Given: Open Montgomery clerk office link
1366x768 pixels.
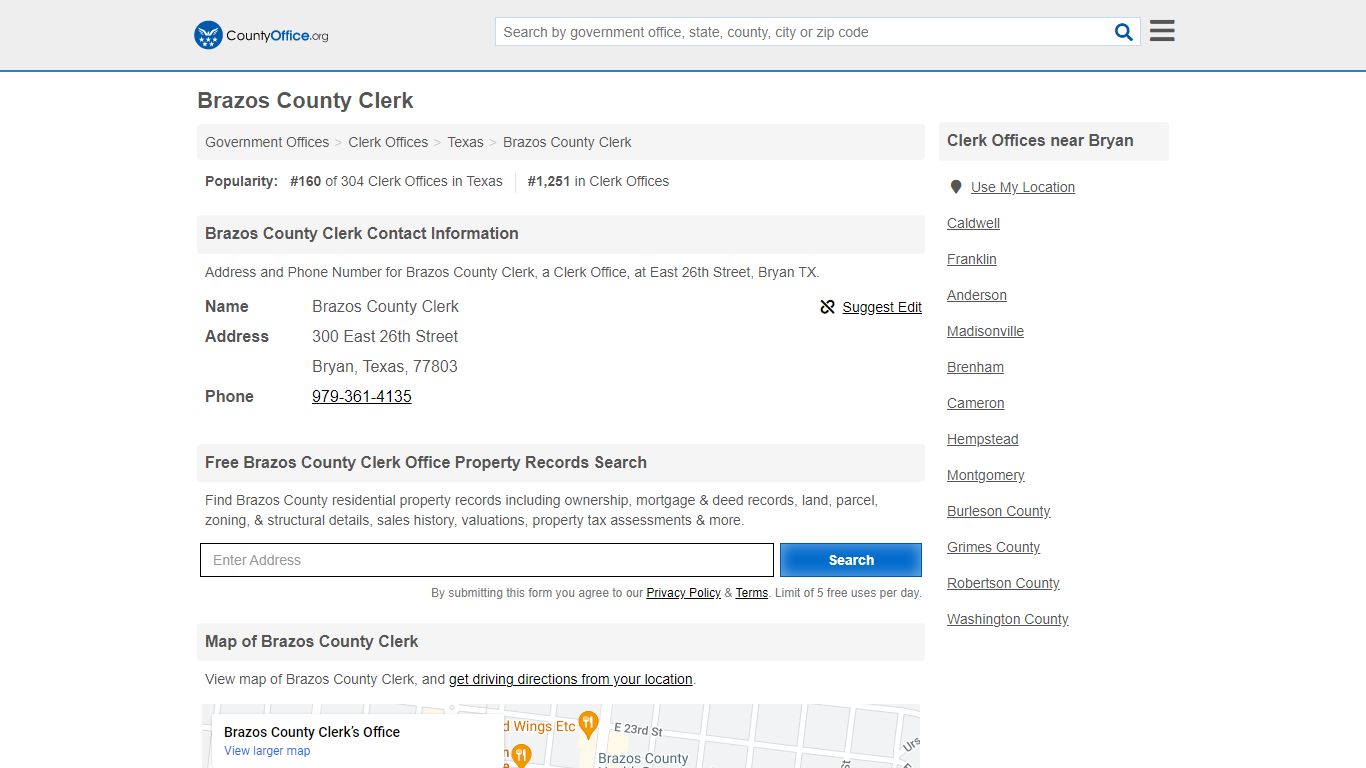Looking at the screenshot, I should pos(986,475).
